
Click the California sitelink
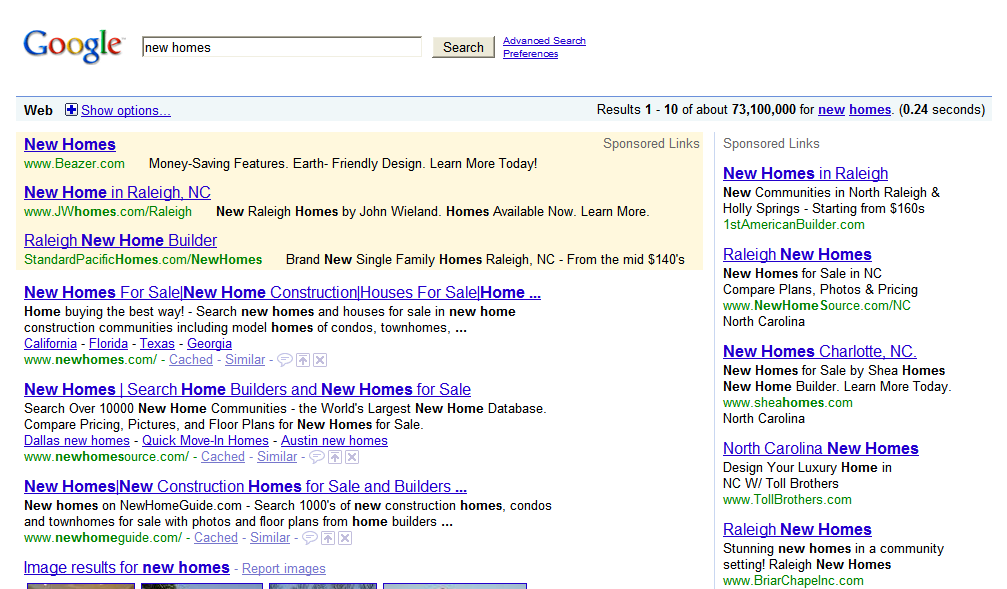pos(51,344)
